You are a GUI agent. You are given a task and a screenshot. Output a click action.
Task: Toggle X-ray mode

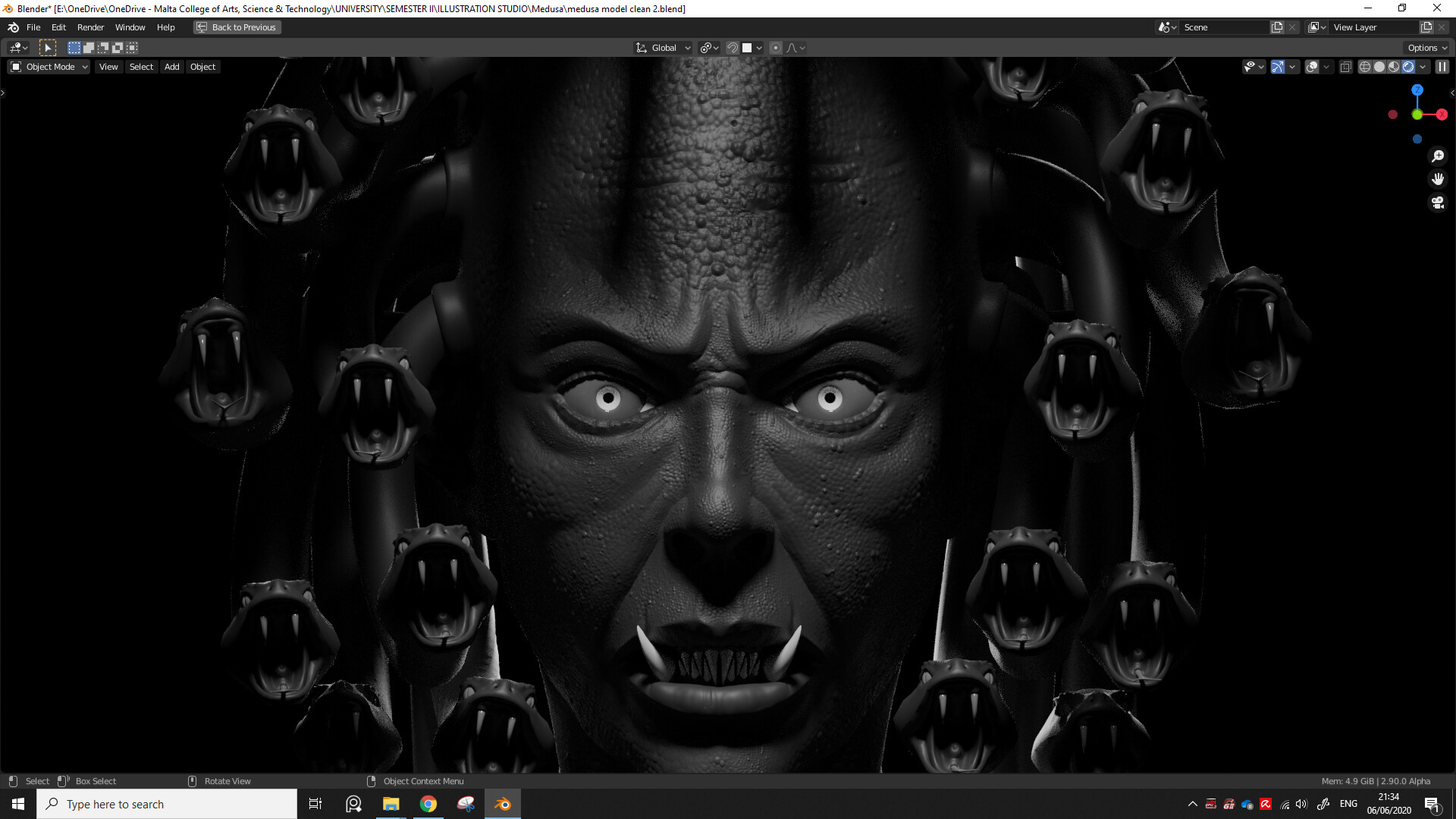click(x=1346, y=67)
